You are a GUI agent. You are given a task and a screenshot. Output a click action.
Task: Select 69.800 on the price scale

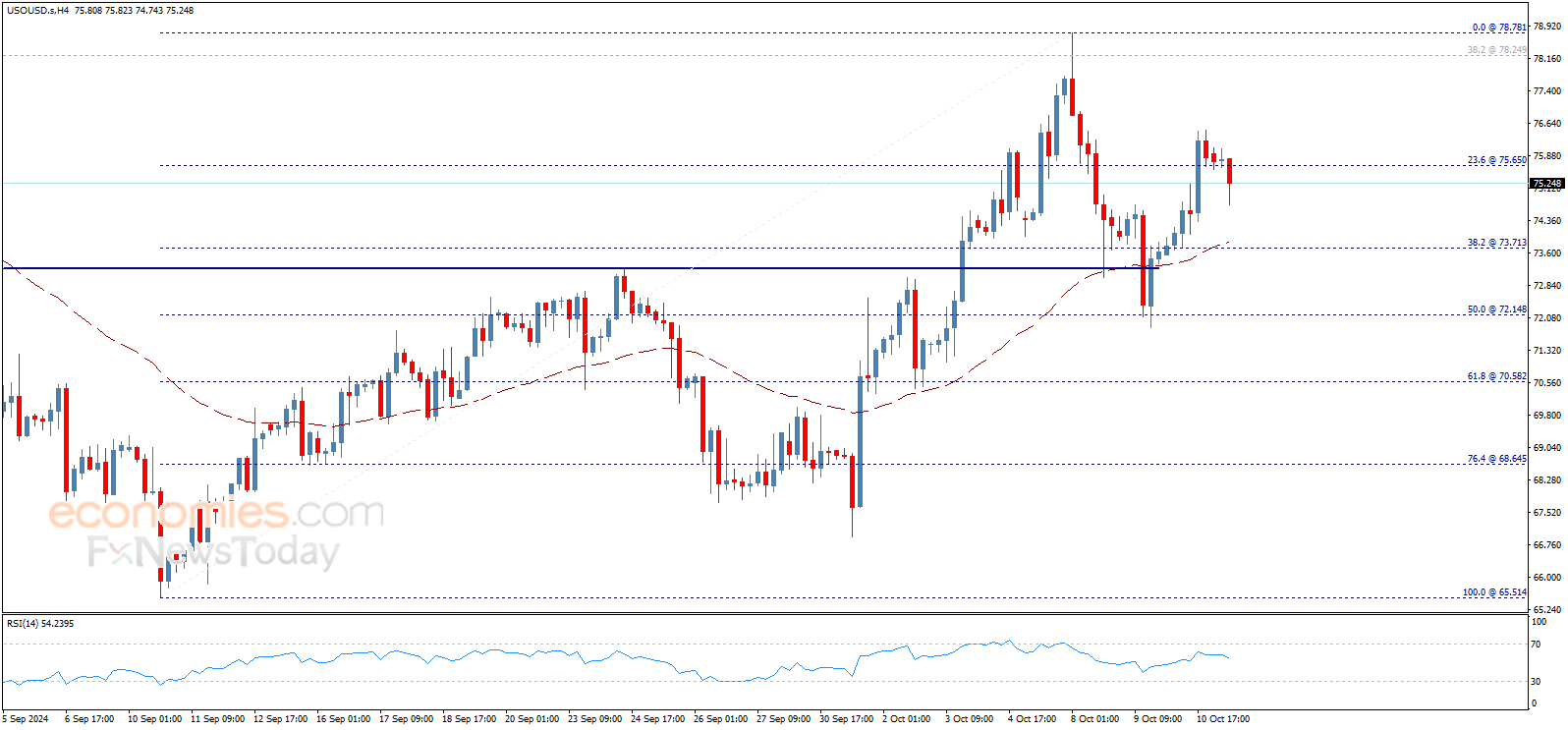click(x=1547, y=416)
